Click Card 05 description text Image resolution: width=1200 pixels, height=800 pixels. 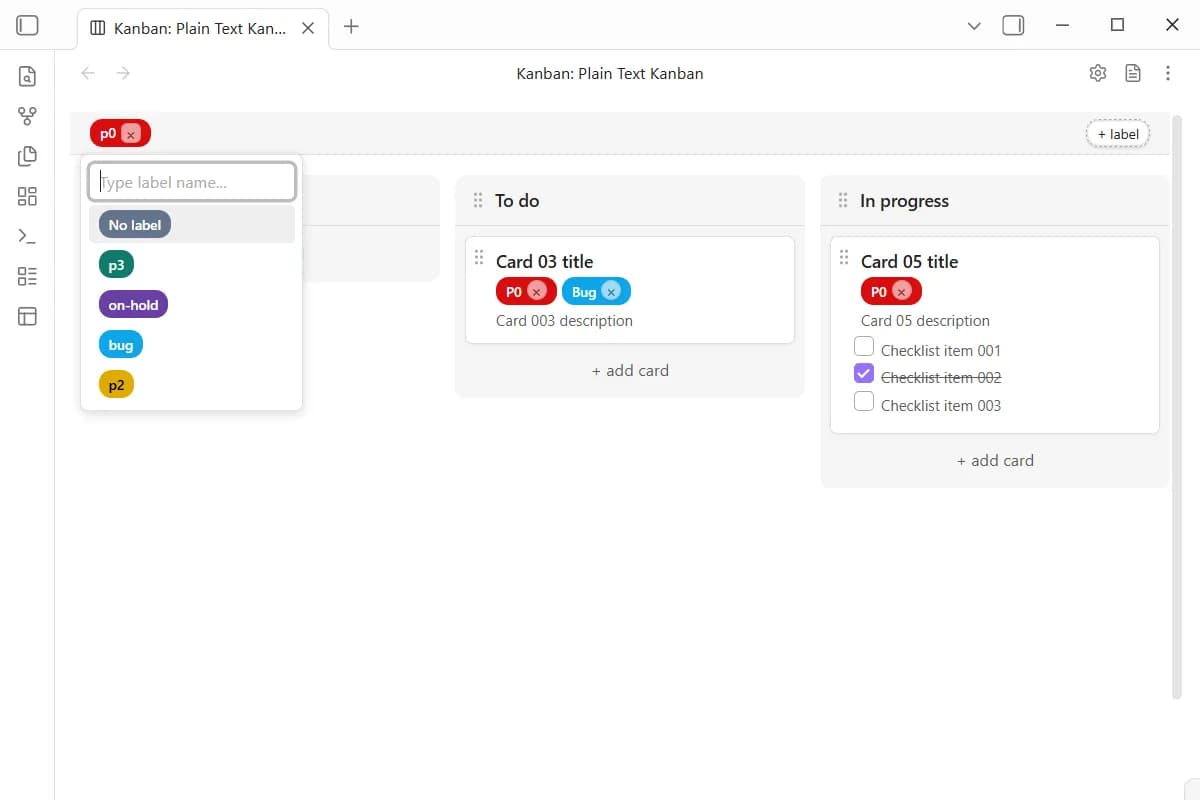pos(926,321)
